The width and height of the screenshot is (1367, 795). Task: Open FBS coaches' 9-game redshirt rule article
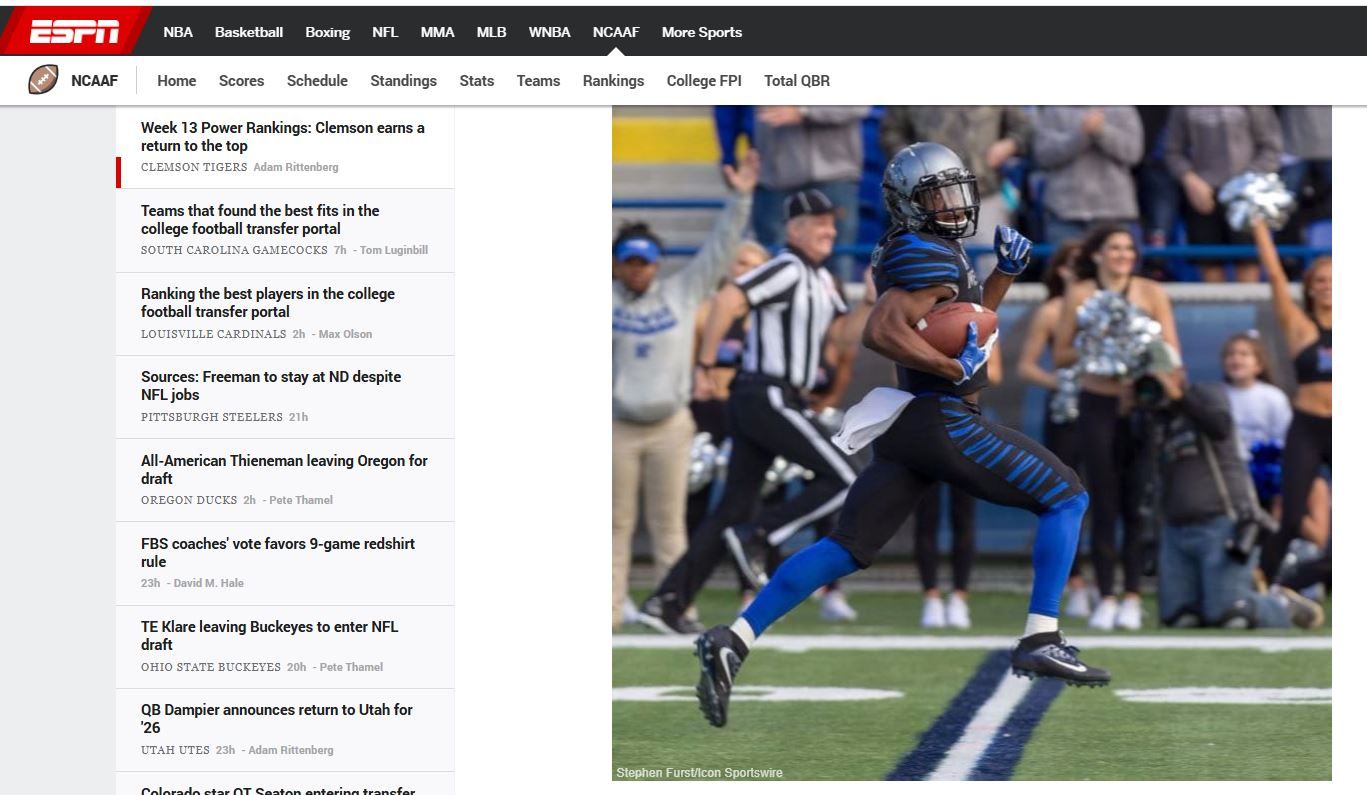coord(278,553)
